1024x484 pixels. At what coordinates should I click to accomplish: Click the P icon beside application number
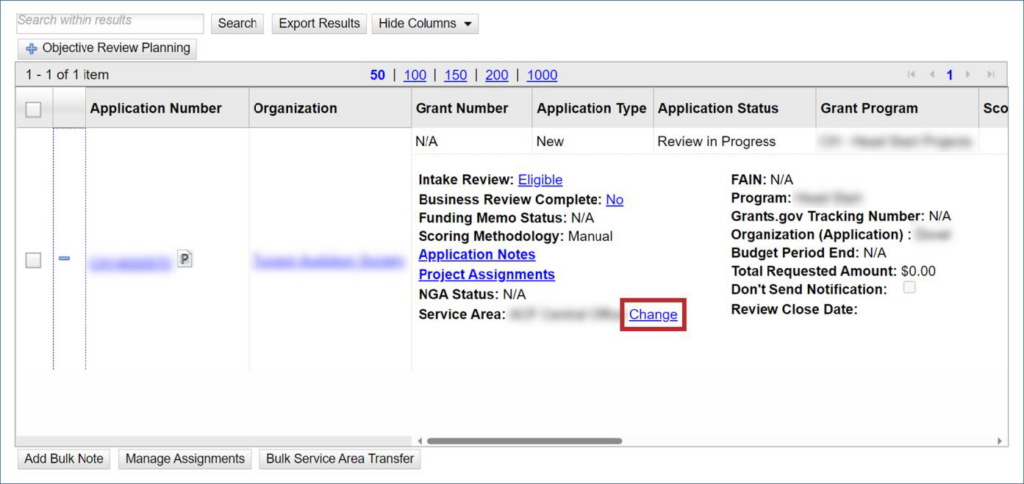pyautogui.click(x=185, y=259)
